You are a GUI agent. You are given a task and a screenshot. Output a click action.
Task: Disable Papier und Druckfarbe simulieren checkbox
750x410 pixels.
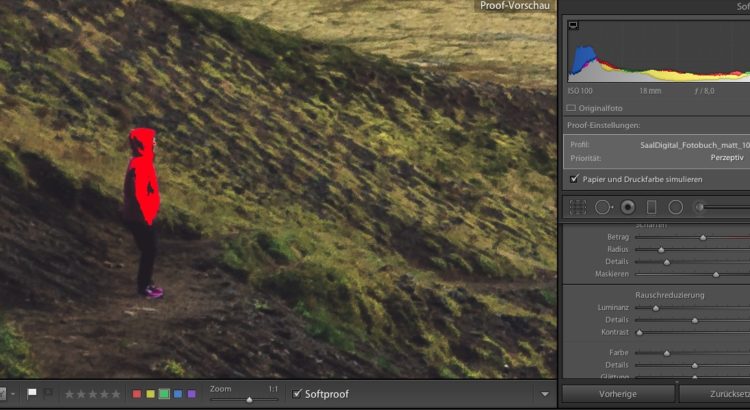point(574,179)
